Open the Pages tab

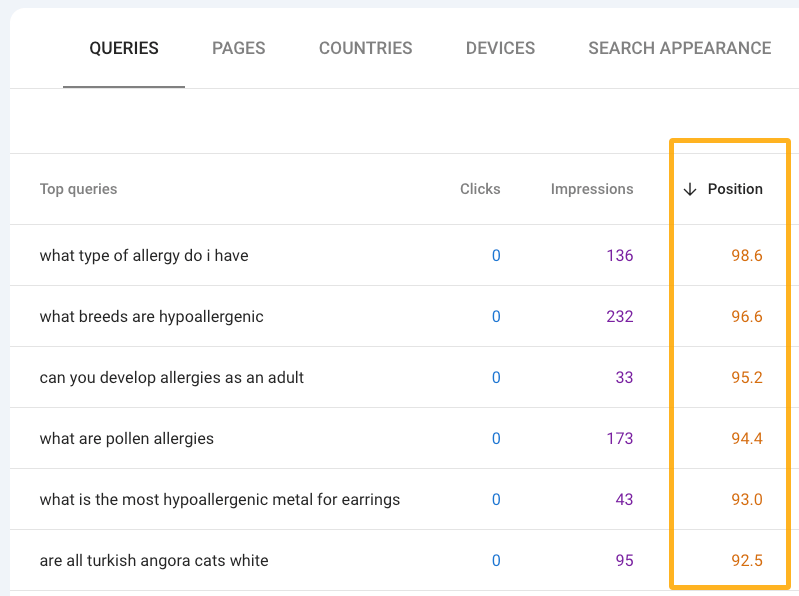(238, 48)
